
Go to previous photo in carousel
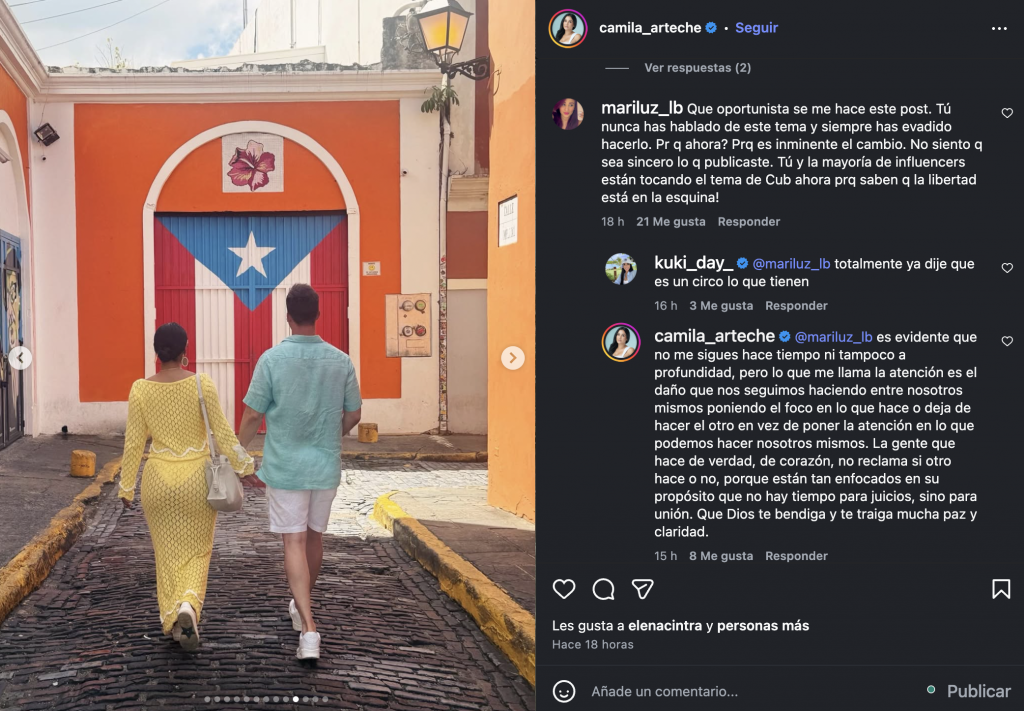20,358
